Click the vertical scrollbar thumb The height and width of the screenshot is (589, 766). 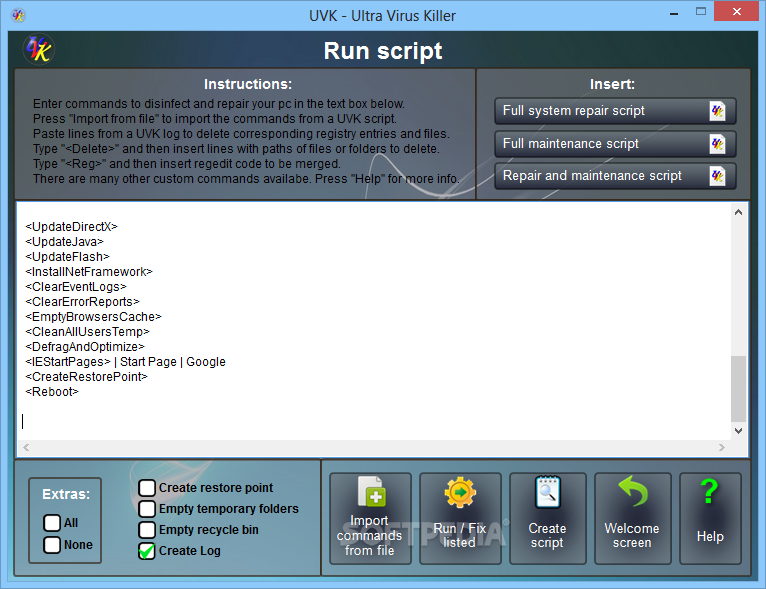[x=738, y=389]
